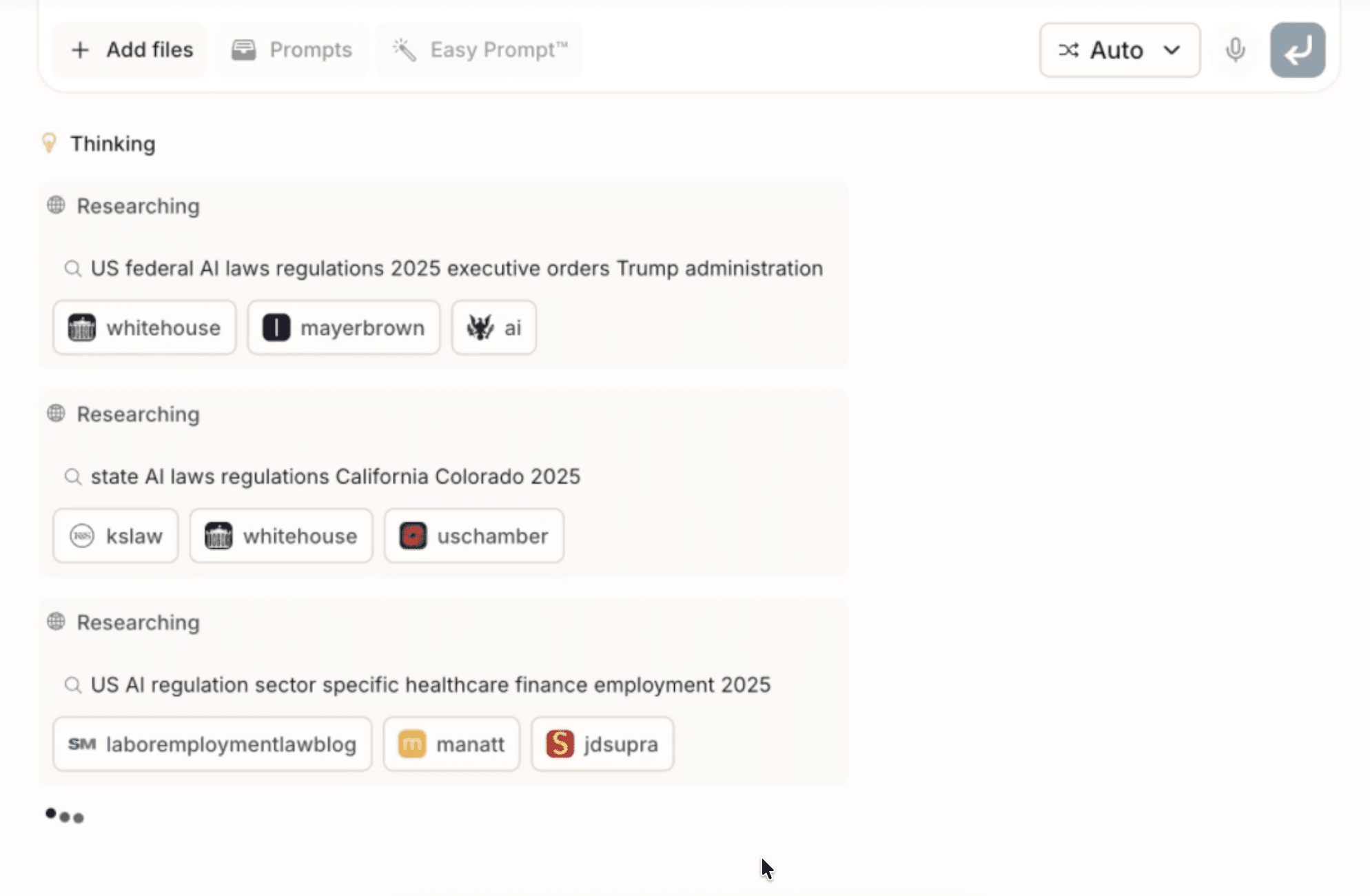
Task: Click the healthcare finance employment search query
Action: pyautogui.click(x=430, y=684)
